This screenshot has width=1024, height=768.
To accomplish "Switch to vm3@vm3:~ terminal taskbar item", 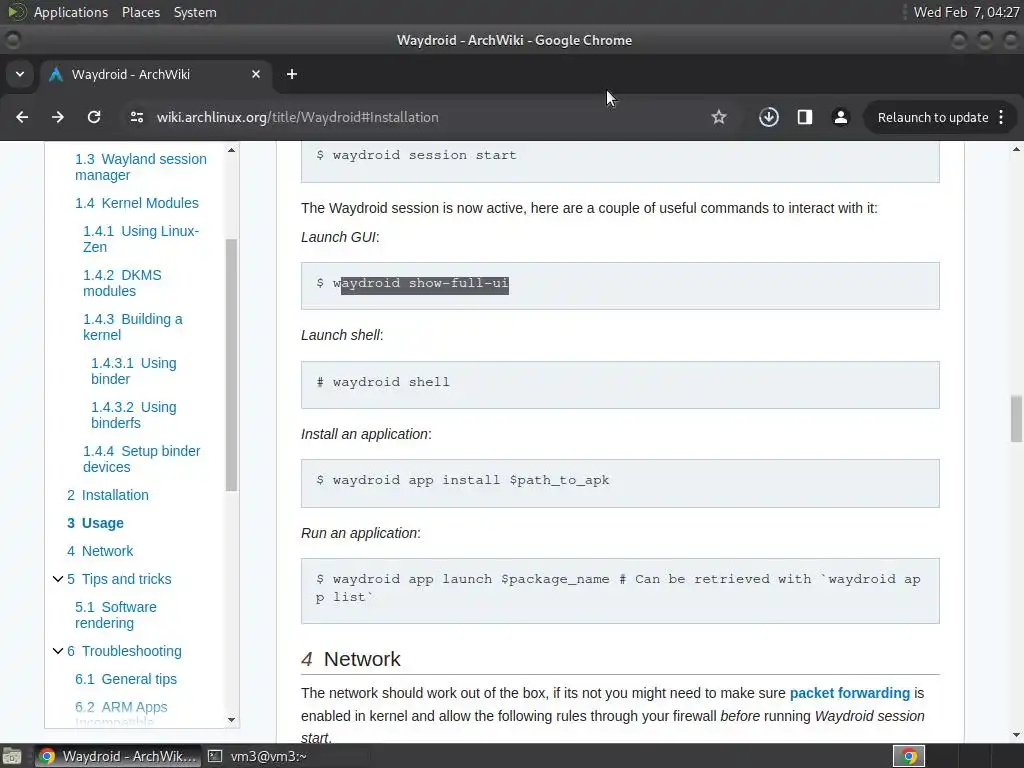I will [x=257, y=756].
